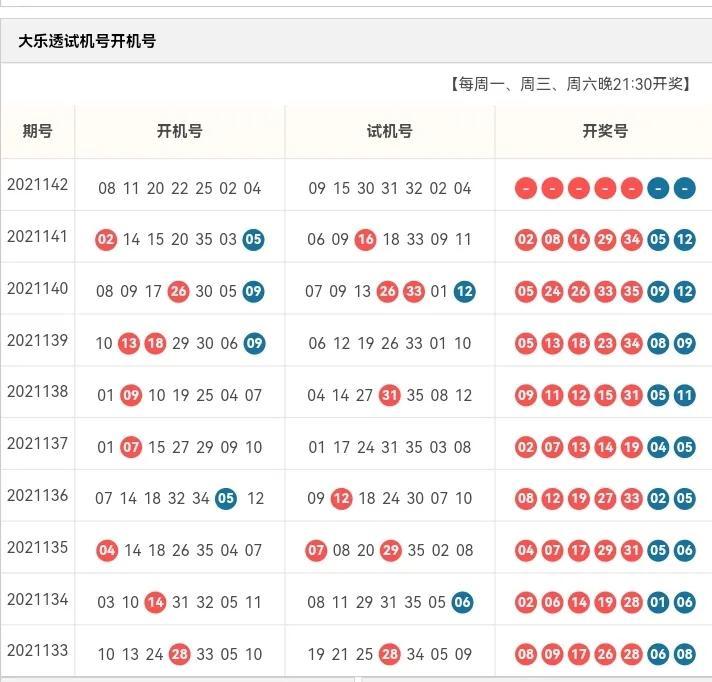Screen dimensions: 712x682
Task: Click red ball 13 in 2021139 开机号
Action: tap(129, 343)
